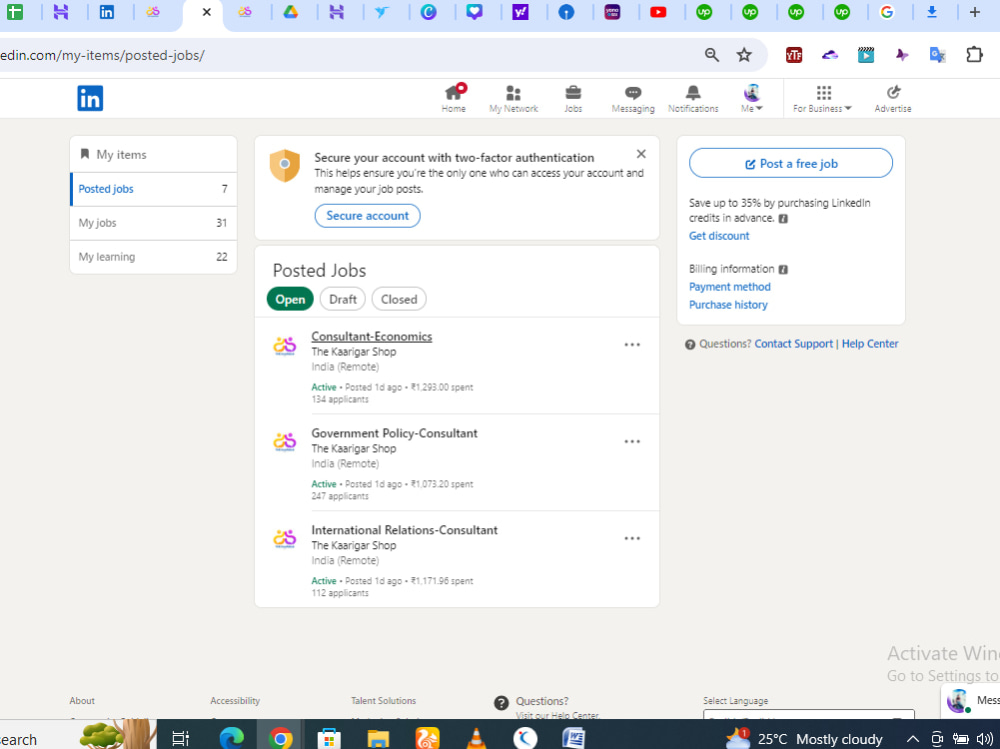Click the volume speaker tray icon
Screen dimensions: 1000x749
pyautogui.click(x=984, y=739)
